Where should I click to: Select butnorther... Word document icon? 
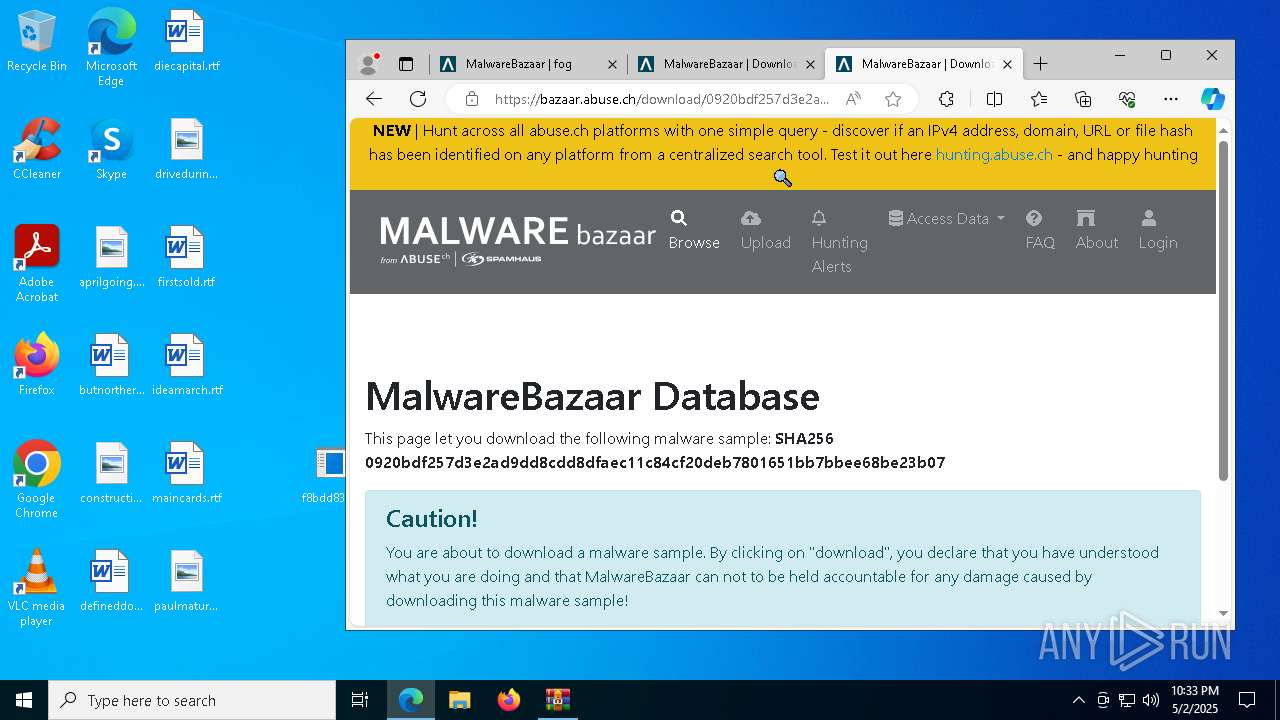point(111,366)
